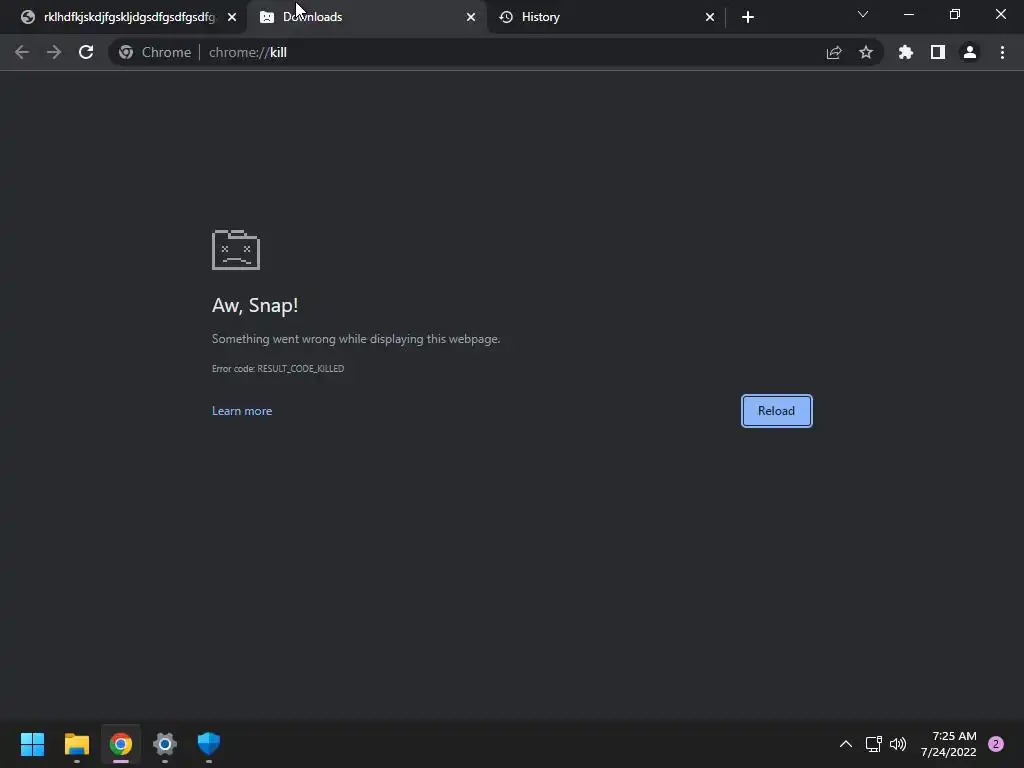Image resolution: width=1024 pixels, height=768 pixels.
Task: Close the Chrome window
Action: tap(1000, 14)
